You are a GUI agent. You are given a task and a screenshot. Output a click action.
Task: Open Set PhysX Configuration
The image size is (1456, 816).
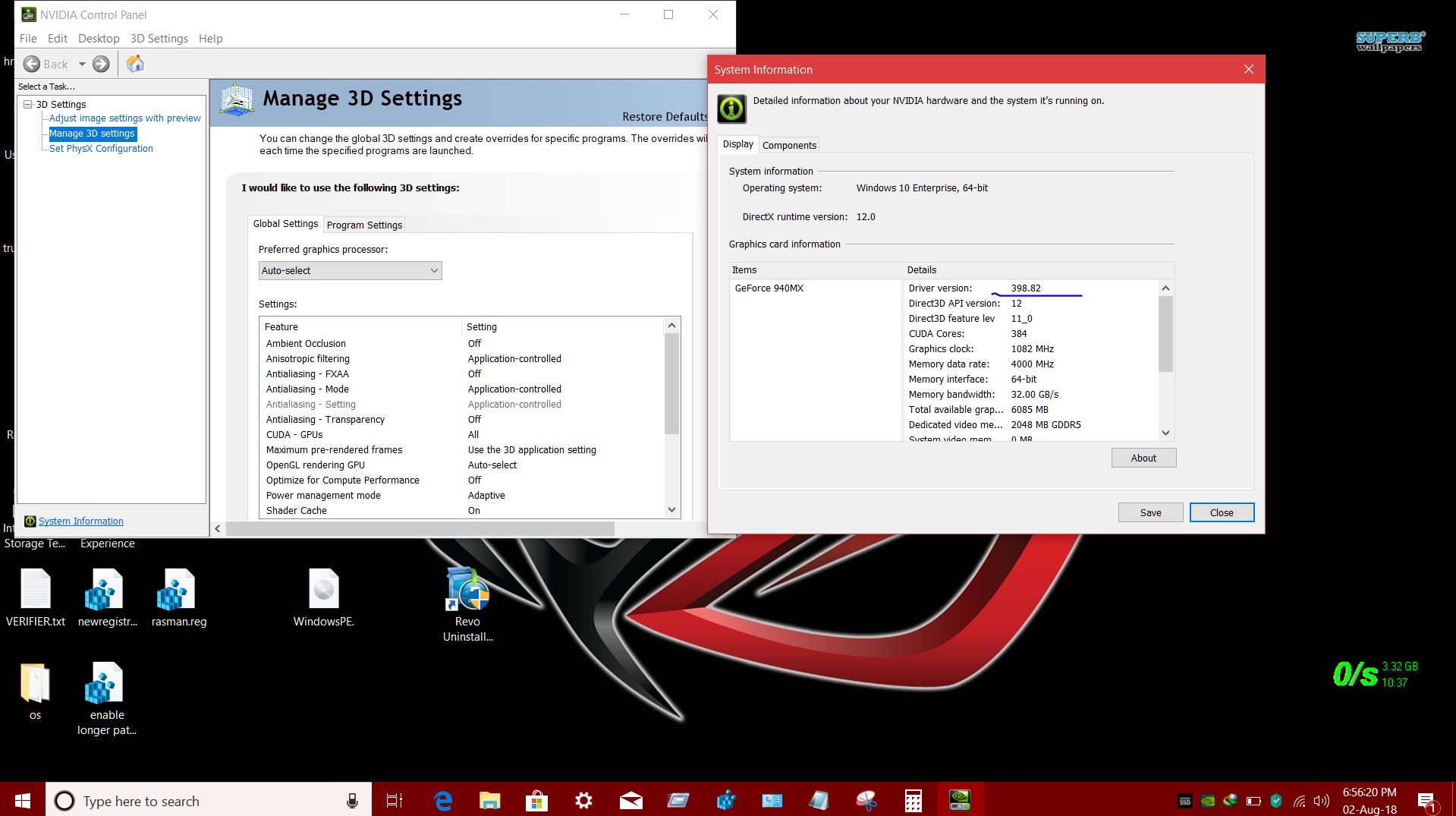tap(101, 149)
